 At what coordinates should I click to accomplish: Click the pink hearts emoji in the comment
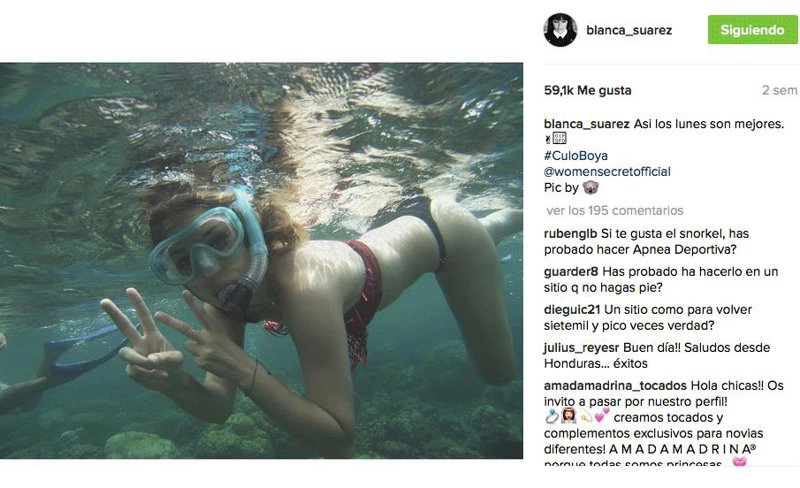coord(602,416)
